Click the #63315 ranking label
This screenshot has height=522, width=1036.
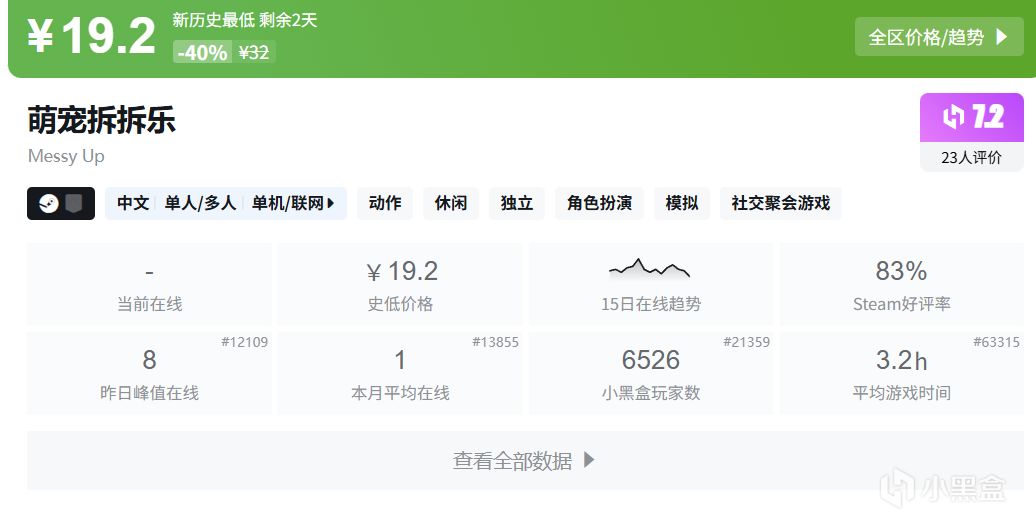tap(996, 342)
